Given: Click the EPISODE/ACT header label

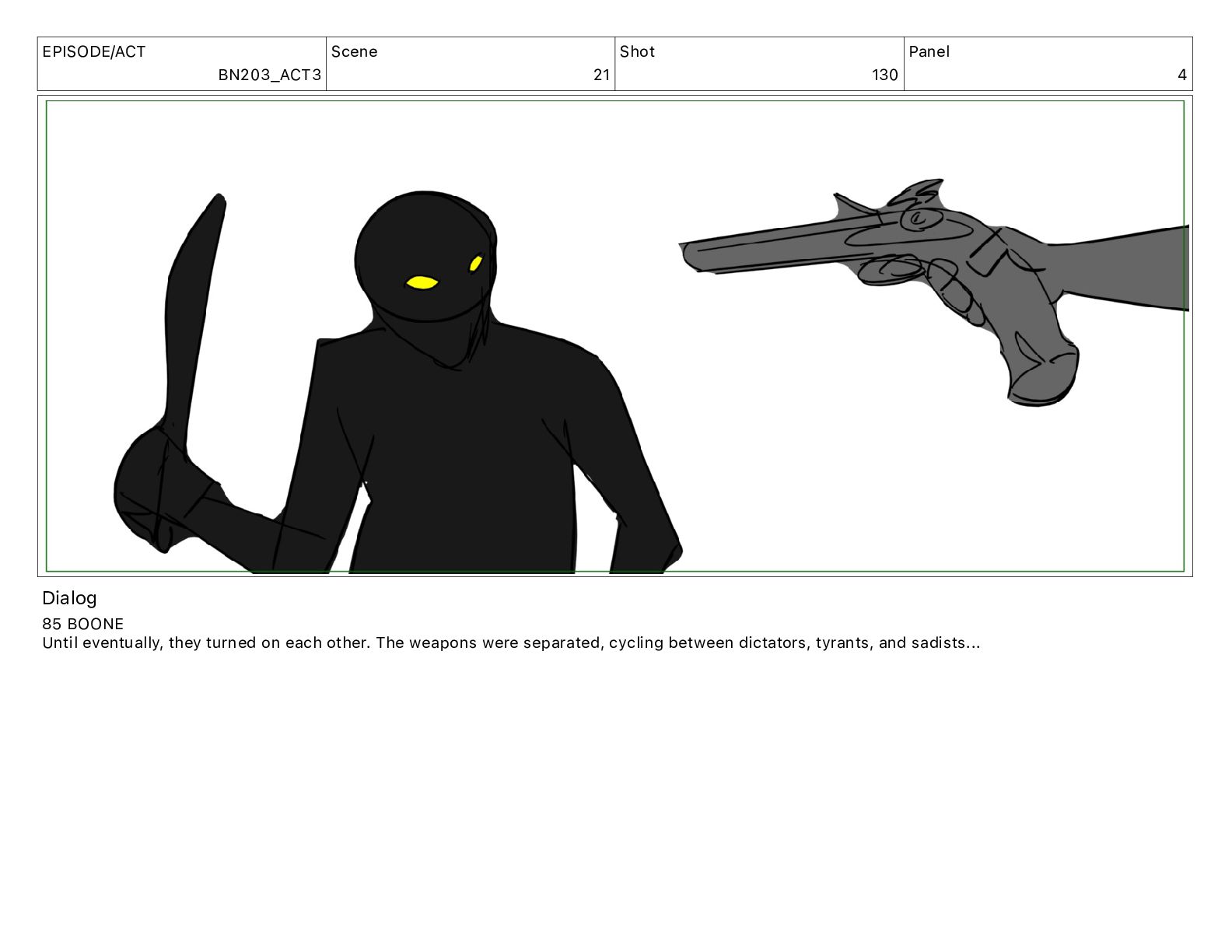Looking at the screenshot, I should pyautogui.click(x=94, y=52).
